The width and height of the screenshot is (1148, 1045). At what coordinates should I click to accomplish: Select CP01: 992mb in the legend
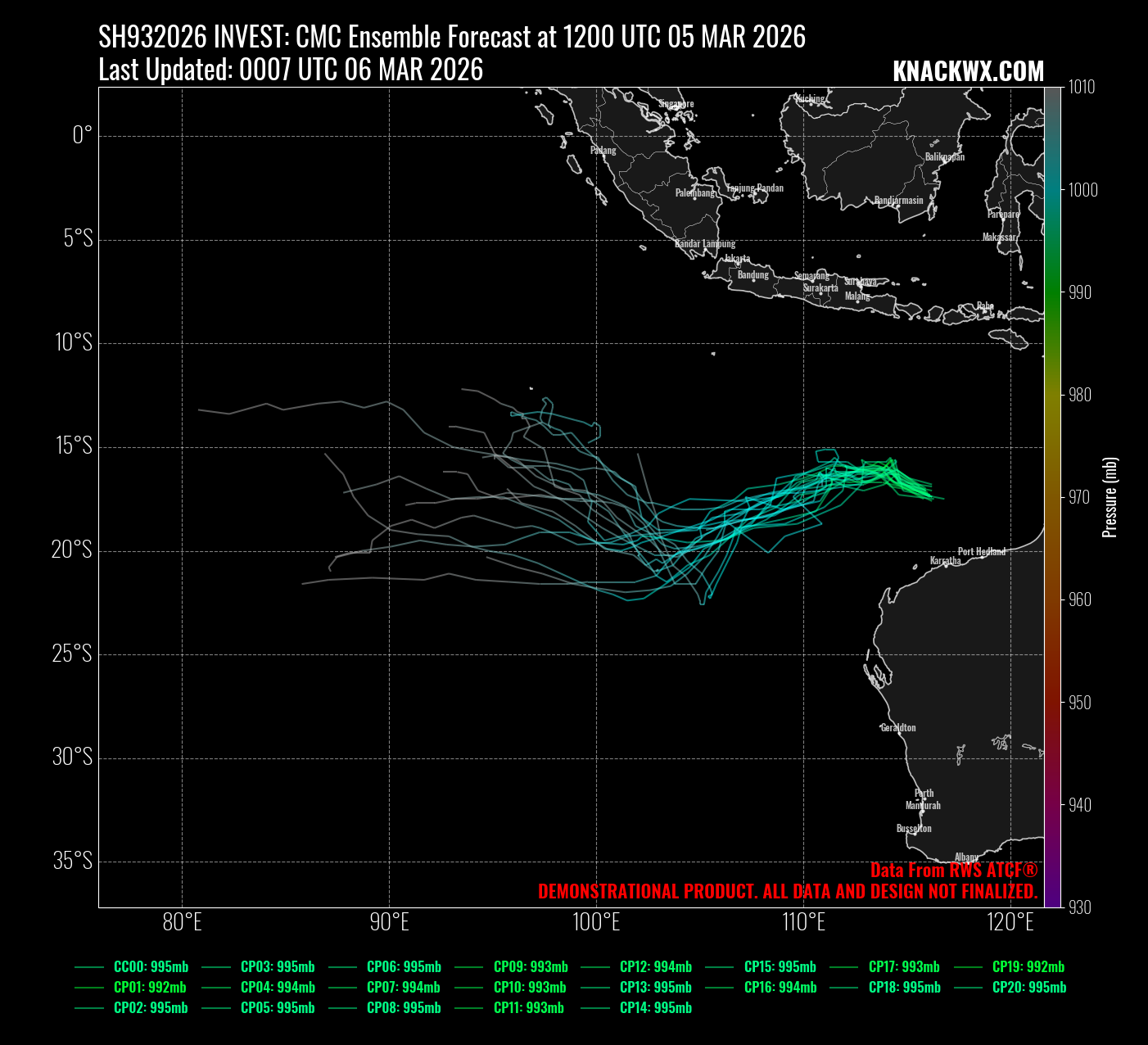point(150,988)
